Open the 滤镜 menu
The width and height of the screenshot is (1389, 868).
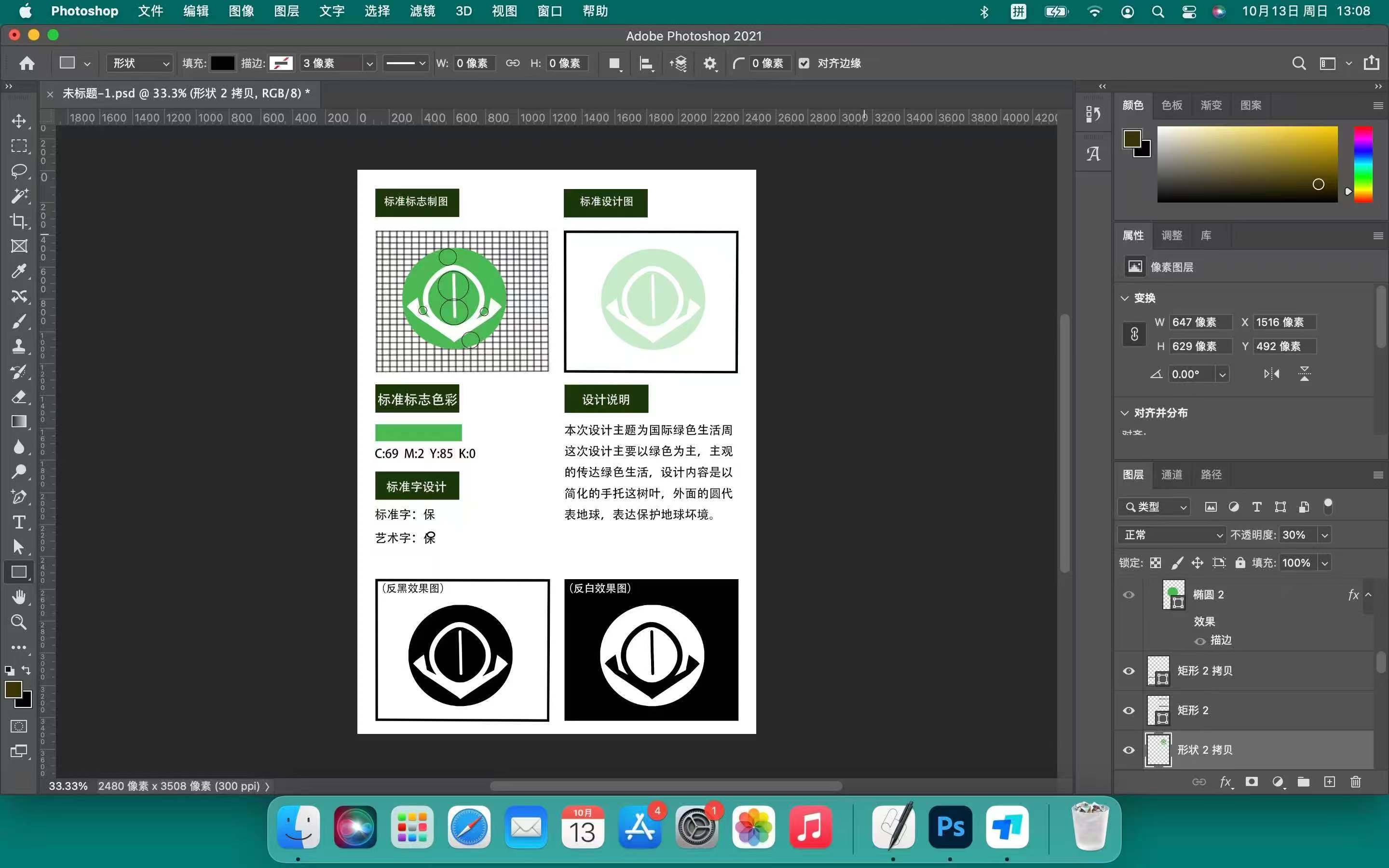[x=422, y=11]
